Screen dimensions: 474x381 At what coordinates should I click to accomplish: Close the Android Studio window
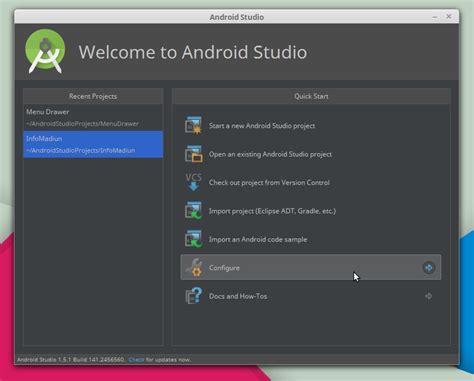point(449,16)
